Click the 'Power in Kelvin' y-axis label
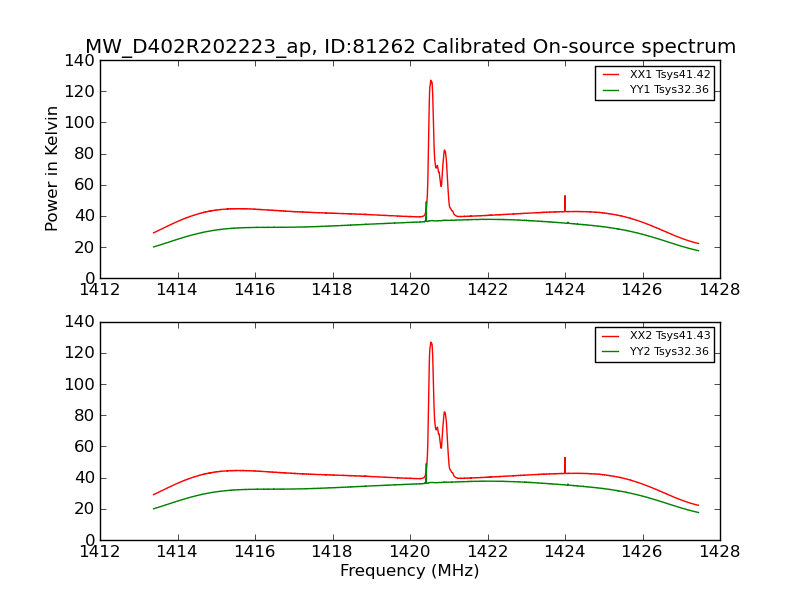This screenshot has width=800, height=600. pyautogui.click(x=52, y=169)
